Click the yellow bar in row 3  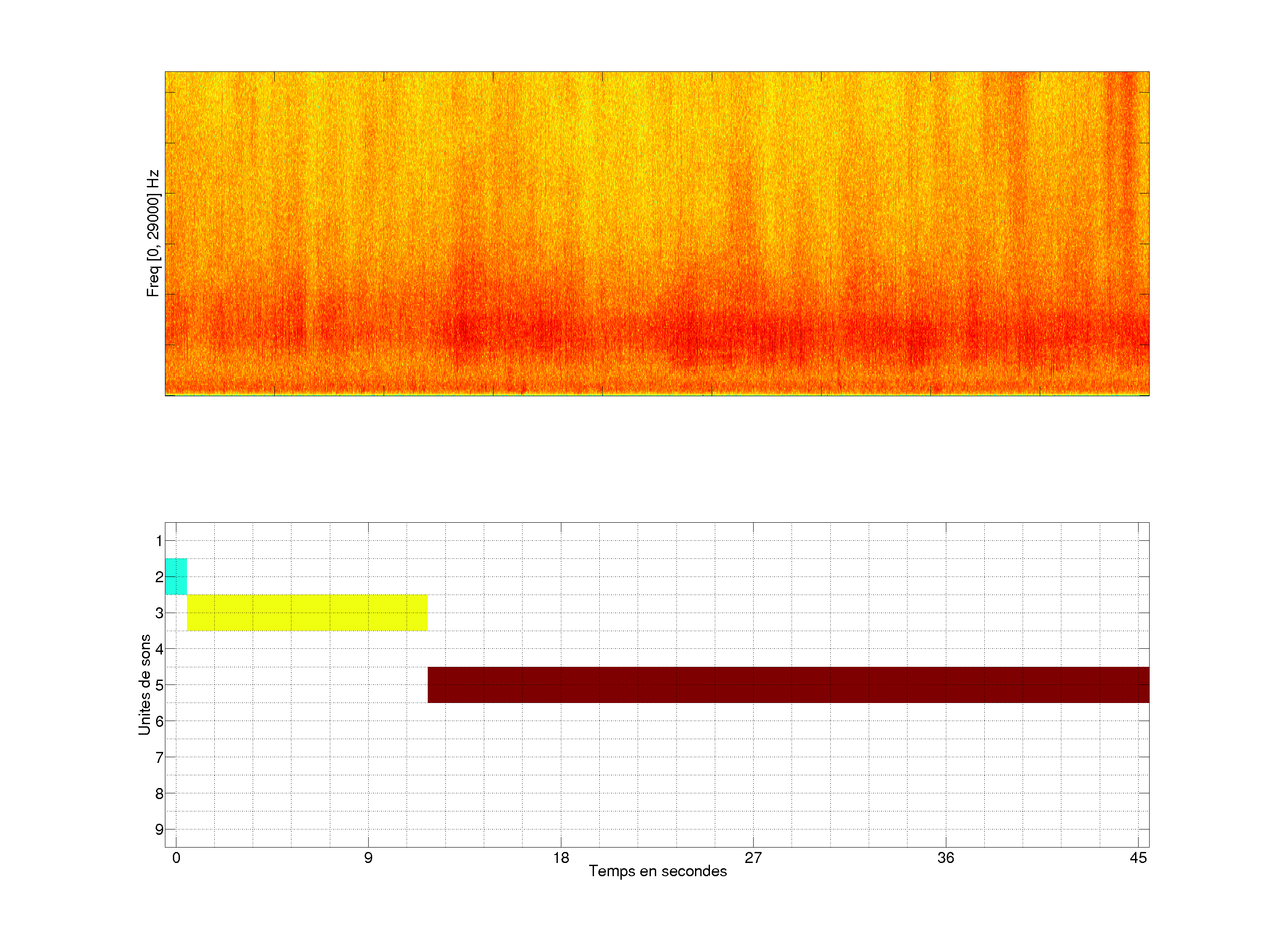pos(307,612)
